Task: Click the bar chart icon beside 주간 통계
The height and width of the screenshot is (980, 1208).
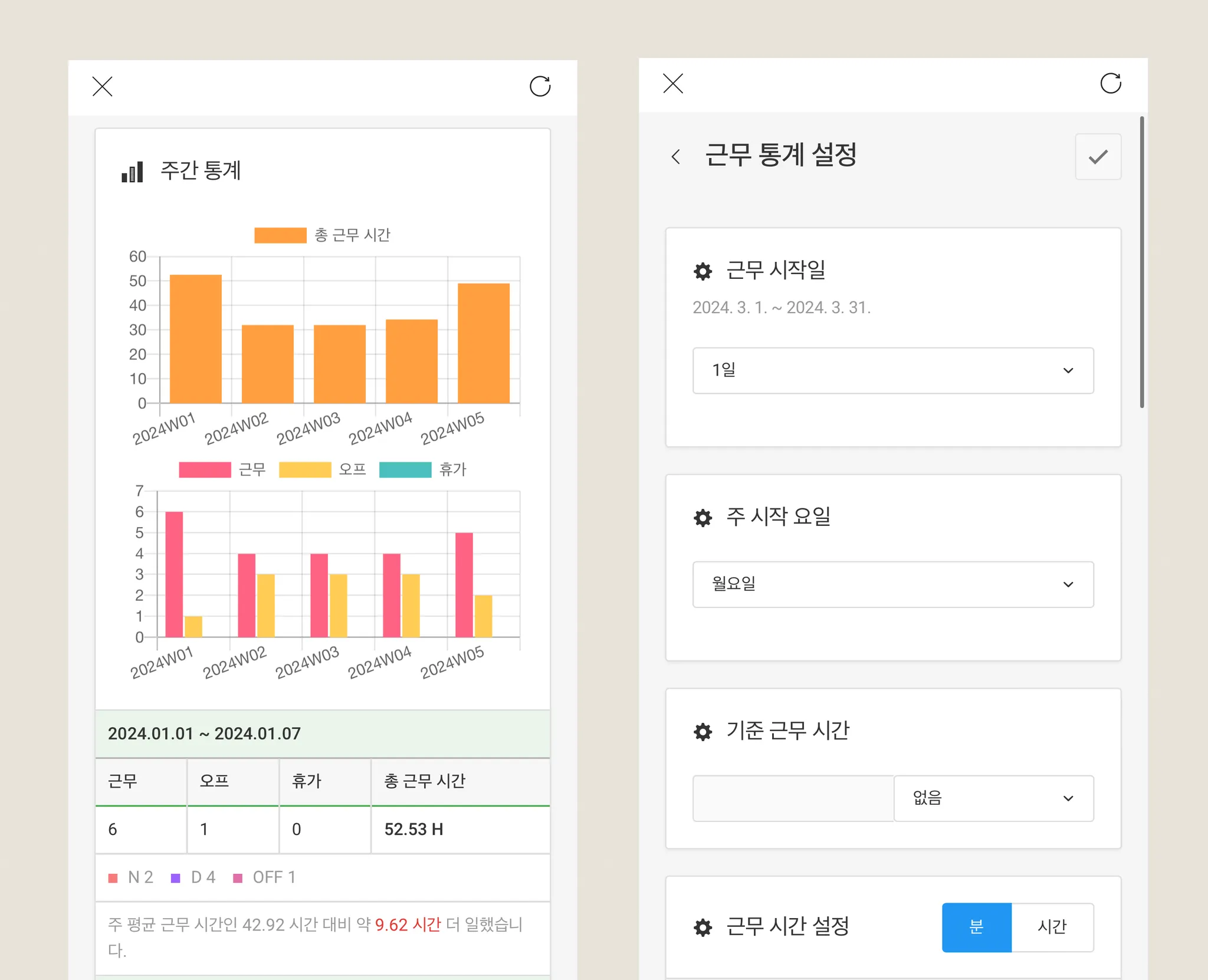Action: [x=132, y=172]
